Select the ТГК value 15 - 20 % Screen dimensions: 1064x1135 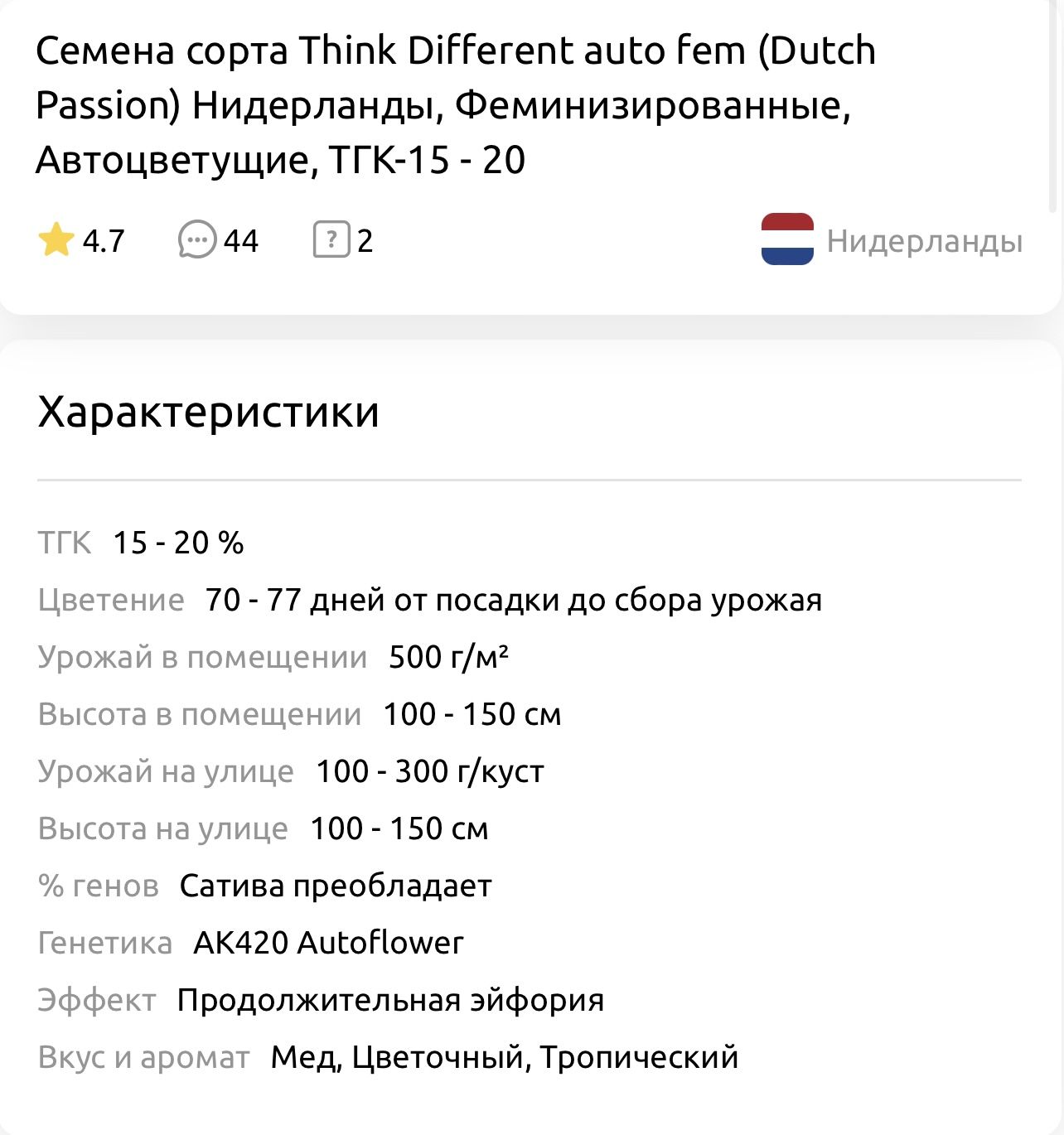178,543
